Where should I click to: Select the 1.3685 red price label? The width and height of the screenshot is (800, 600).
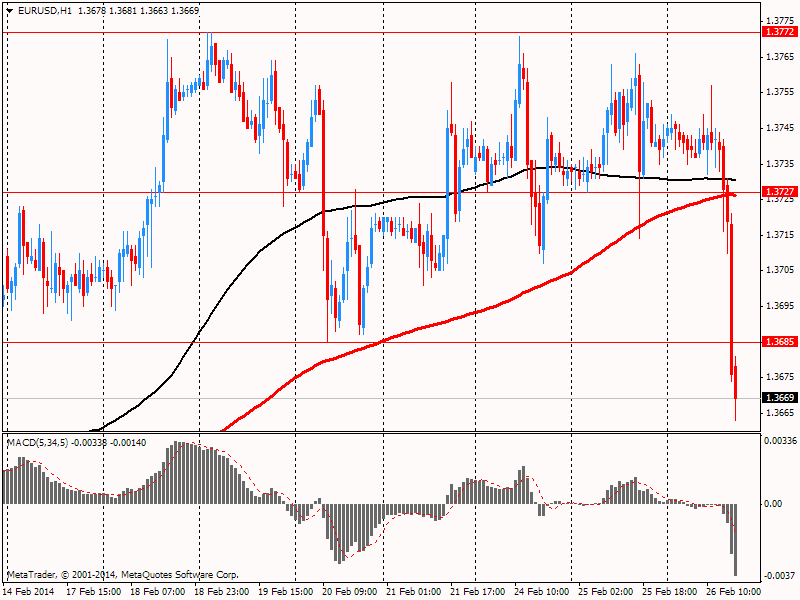coord(779,342)
